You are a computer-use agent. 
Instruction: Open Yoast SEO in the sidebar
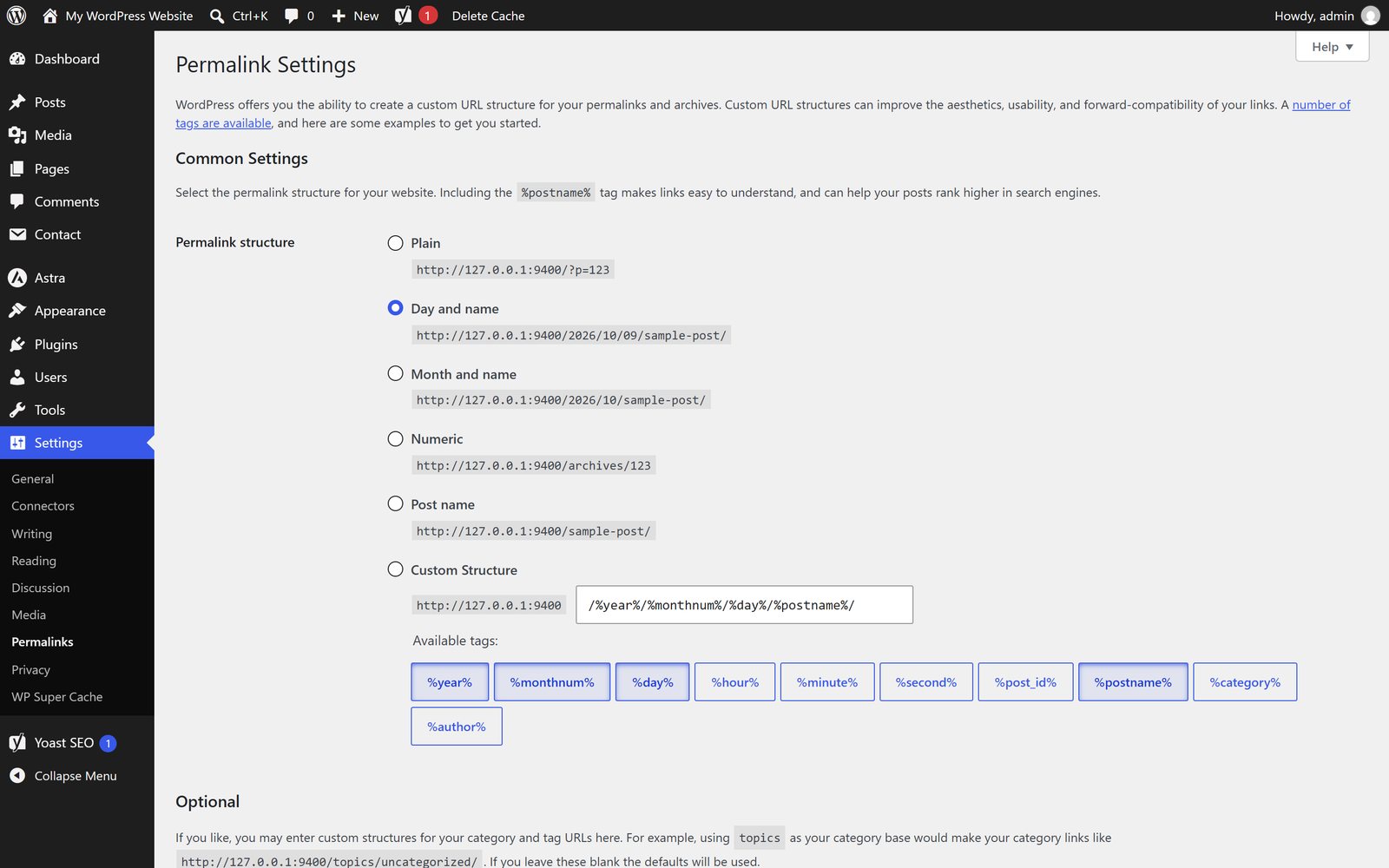[x=64, y=743]
